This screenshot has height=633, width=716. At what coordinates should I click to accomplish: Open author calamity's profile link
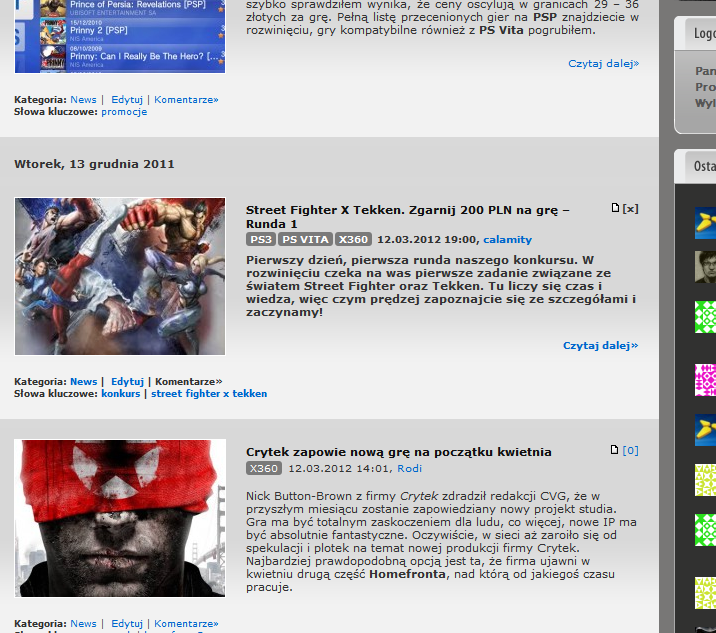[507, 240]
